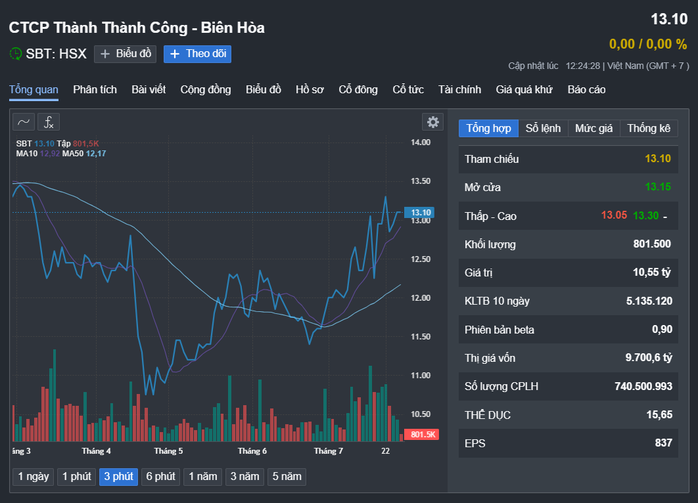Click the EPS value 837
Image resolution: width=698 pixels, height=503 pixels.
tap(663, 443)
